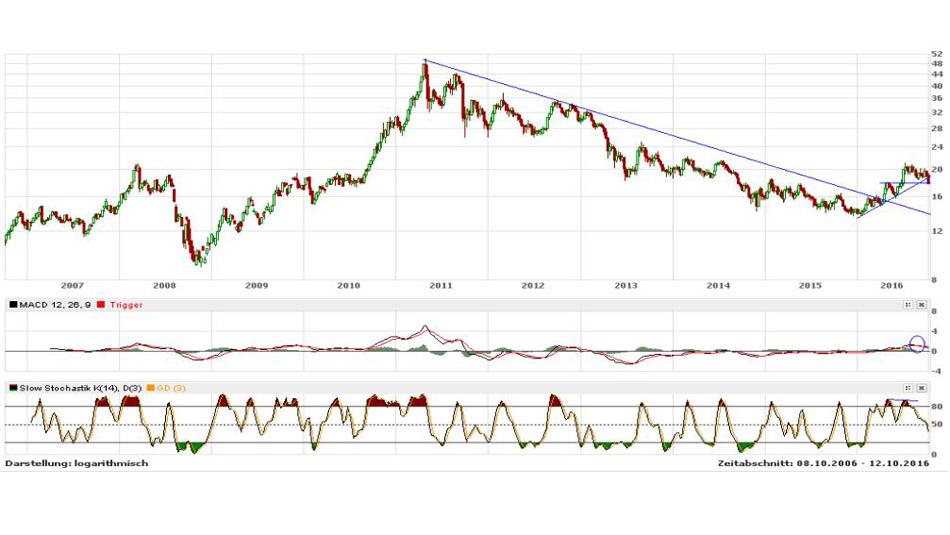Click the price peak where trendline starts
The height and width of the screenshot is (535, 950).
click(x=425, y=61)
